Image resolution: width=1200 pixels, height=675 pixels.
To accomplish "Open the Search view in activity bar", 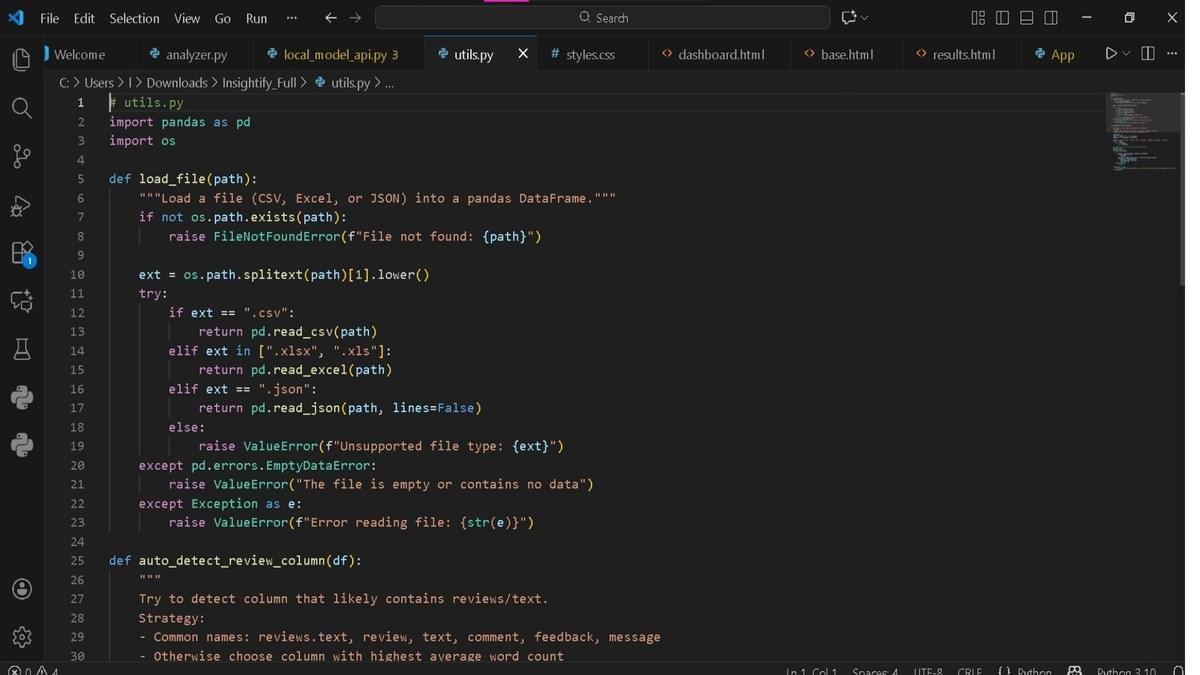I will (21, 108).
